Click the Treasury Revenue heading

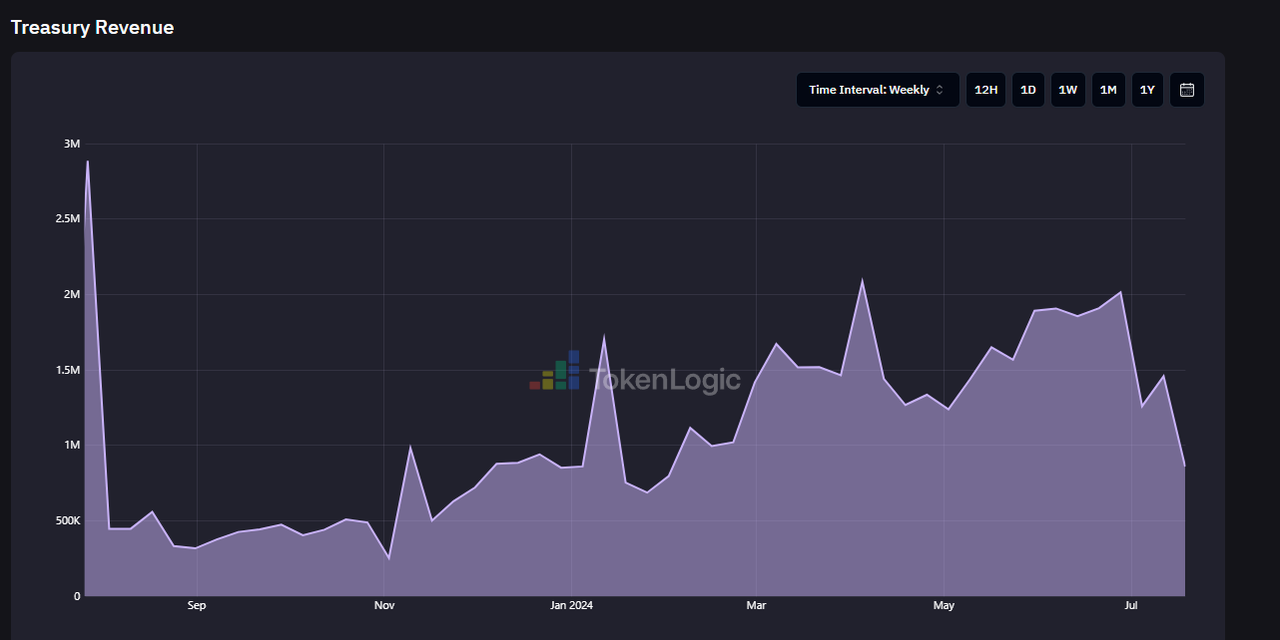pos(92,27)
